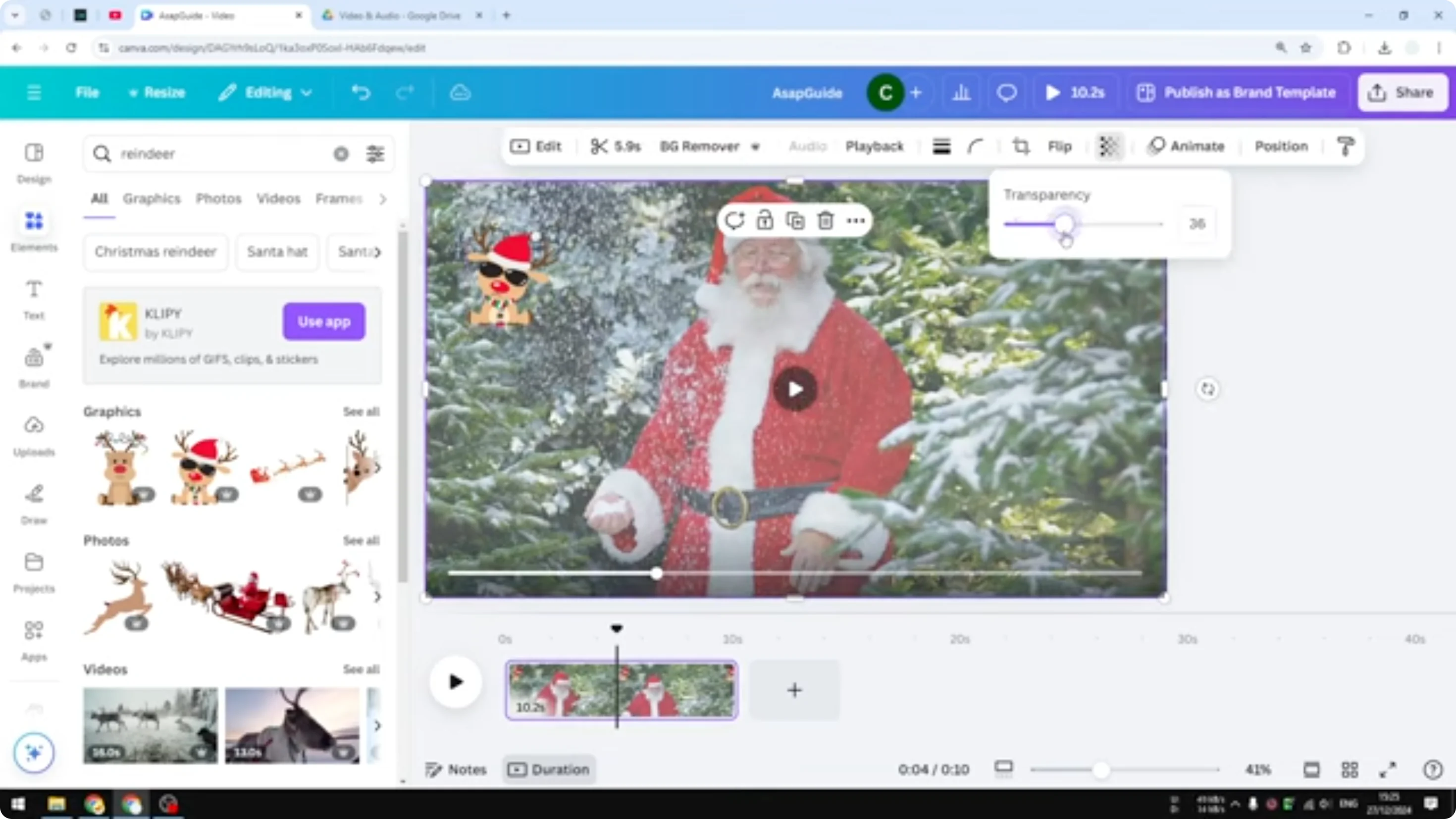Open the File menu

88,92
